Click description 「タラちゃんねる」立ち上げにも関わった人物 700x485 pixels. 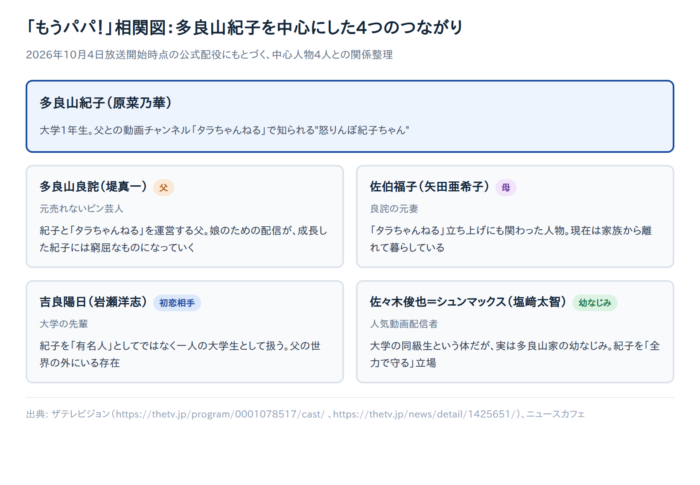coord(511,239)
